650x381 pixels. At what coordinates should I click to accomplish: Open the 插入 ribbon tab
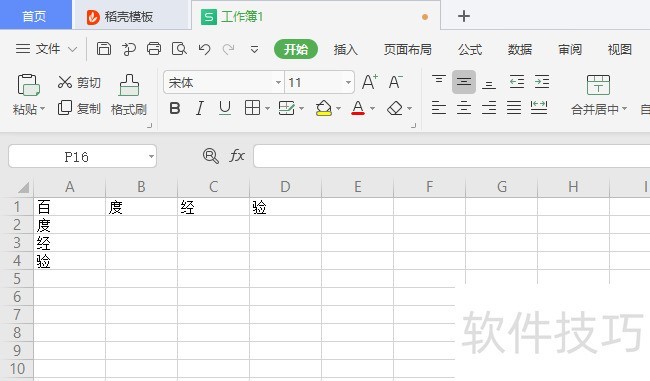[346, 49]
